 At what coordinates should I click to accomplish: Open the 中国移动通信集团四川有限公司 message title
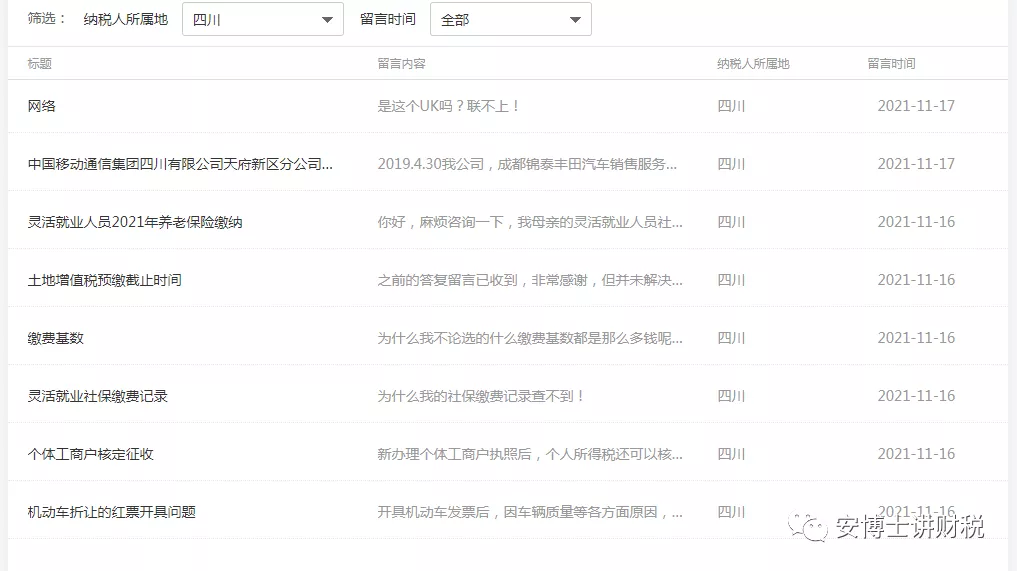pyautogui.click(x=180, y=164)
